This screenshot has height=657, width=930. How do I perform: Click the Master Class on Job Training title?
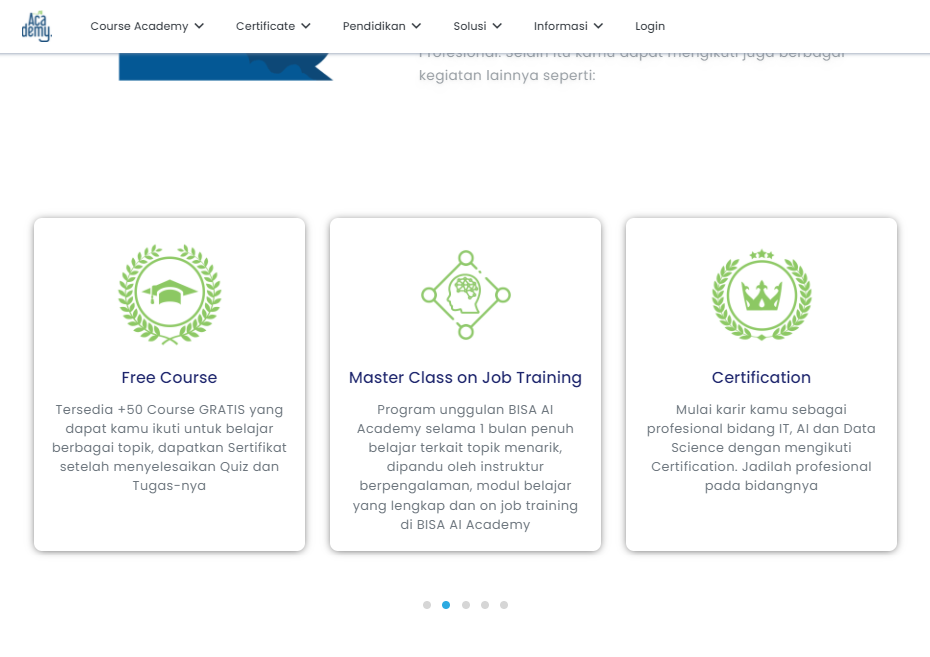[465, 378]
